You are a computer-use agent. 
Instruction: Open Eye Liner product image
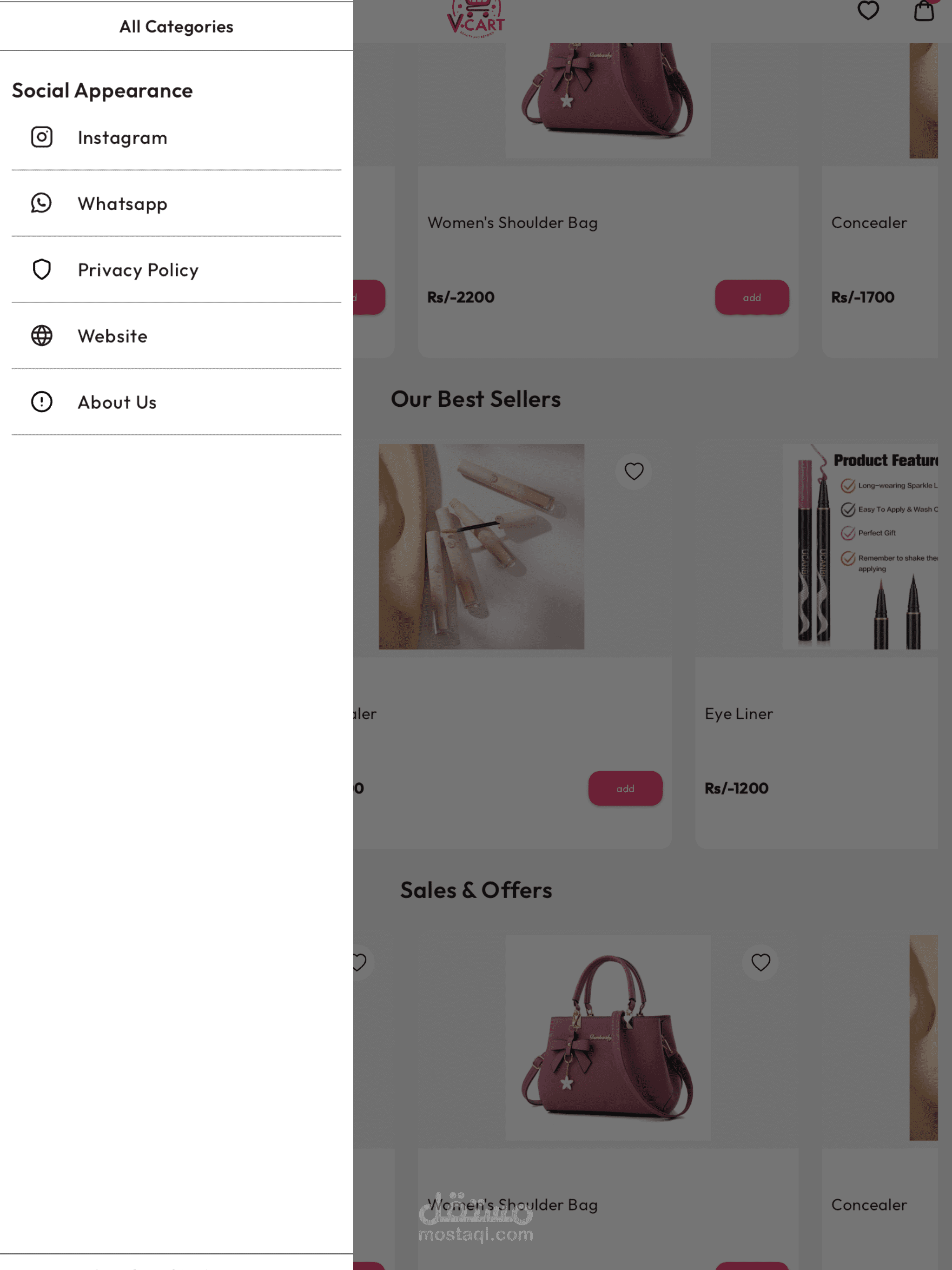coord(859,547)
